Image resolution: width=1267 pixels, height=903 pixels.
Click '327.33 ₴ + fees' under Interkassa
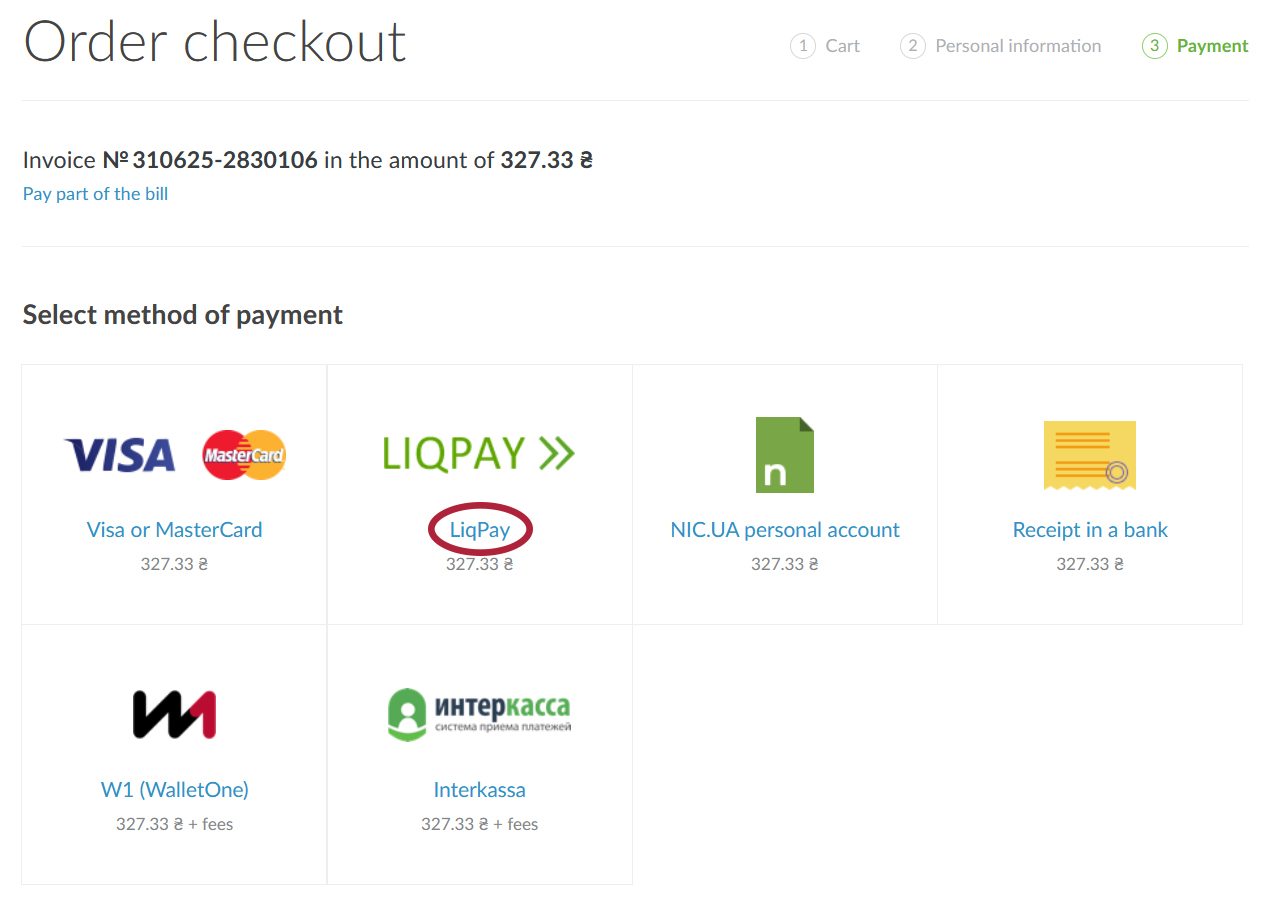pyautogui.click(x=480, y=824)
